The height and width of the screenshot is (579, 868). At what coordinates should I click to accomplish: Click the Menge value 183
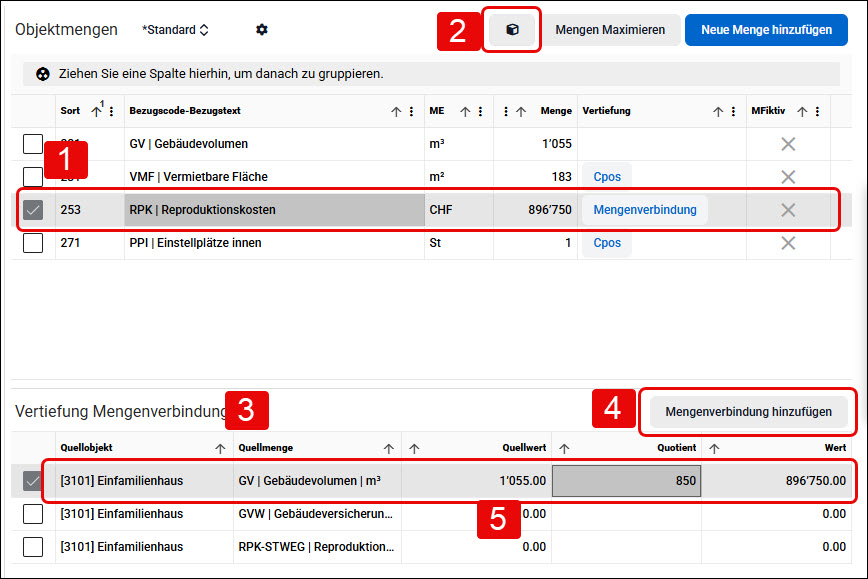point(561,177)
